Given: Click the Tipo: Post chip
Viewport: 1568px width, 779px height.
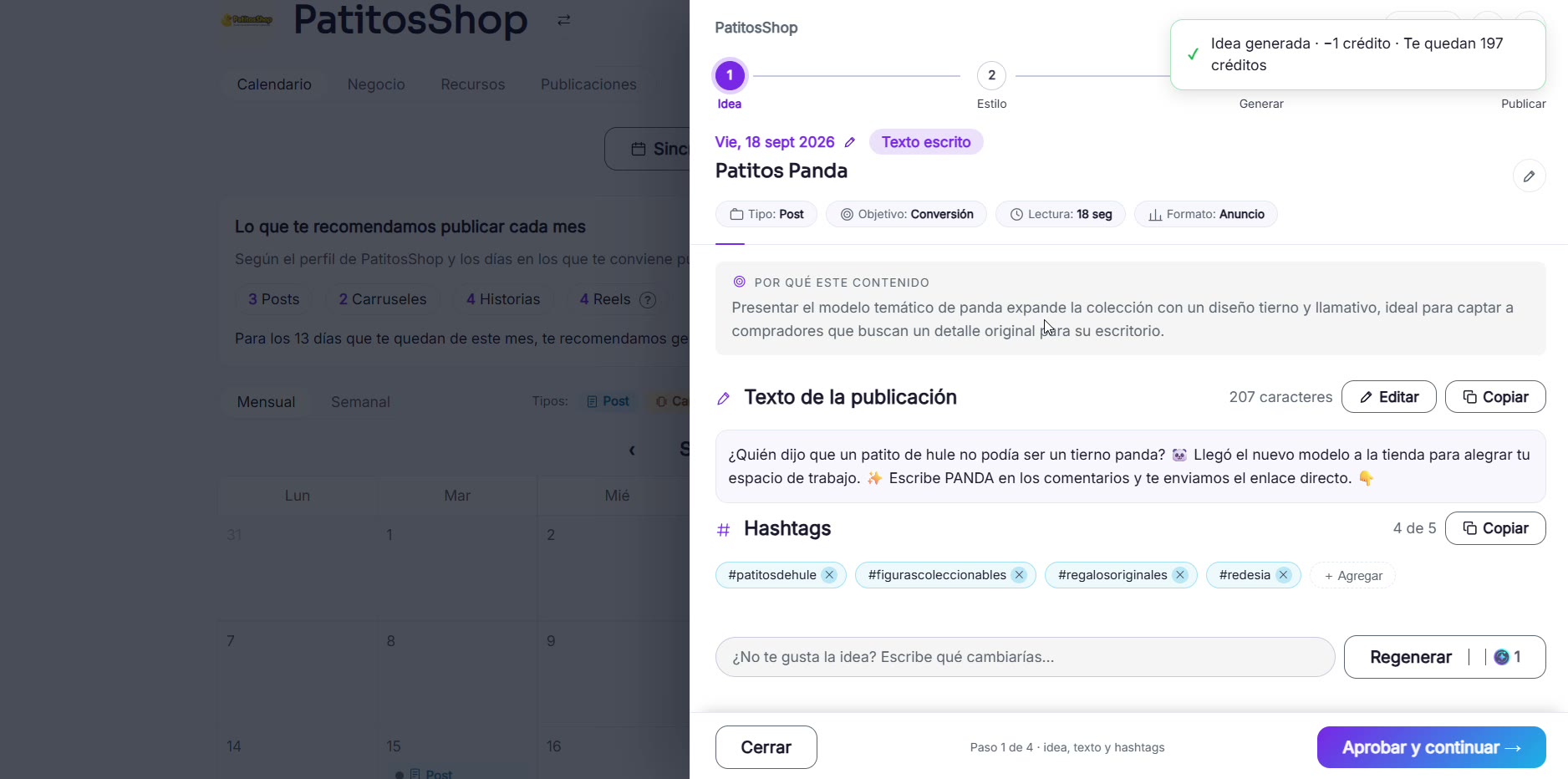Looking at the screenshot, I should point(766,214).
